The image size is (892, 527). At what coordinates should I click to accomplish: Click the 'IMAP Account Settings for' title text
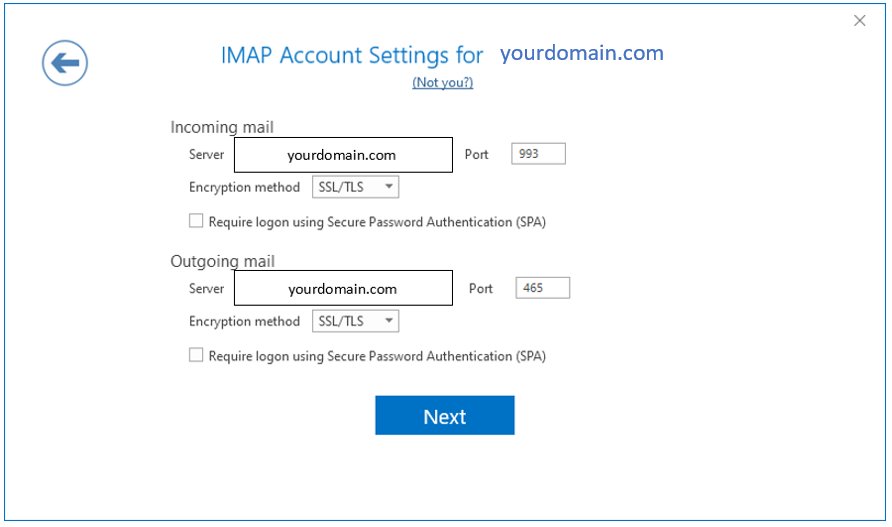[x=352, y=55]
